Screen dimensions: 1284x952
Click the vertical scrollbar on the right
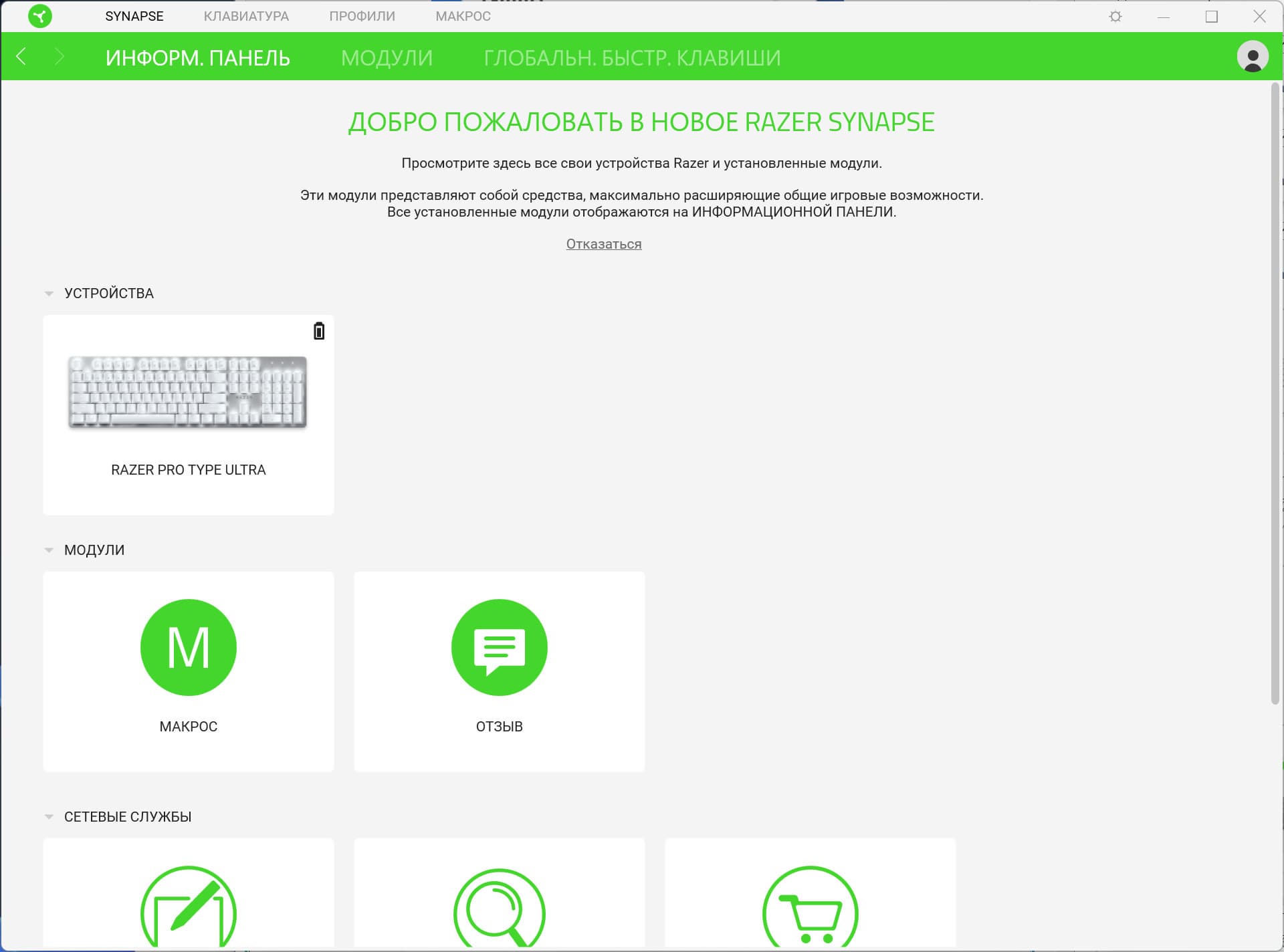click(x=1275, y=394)
